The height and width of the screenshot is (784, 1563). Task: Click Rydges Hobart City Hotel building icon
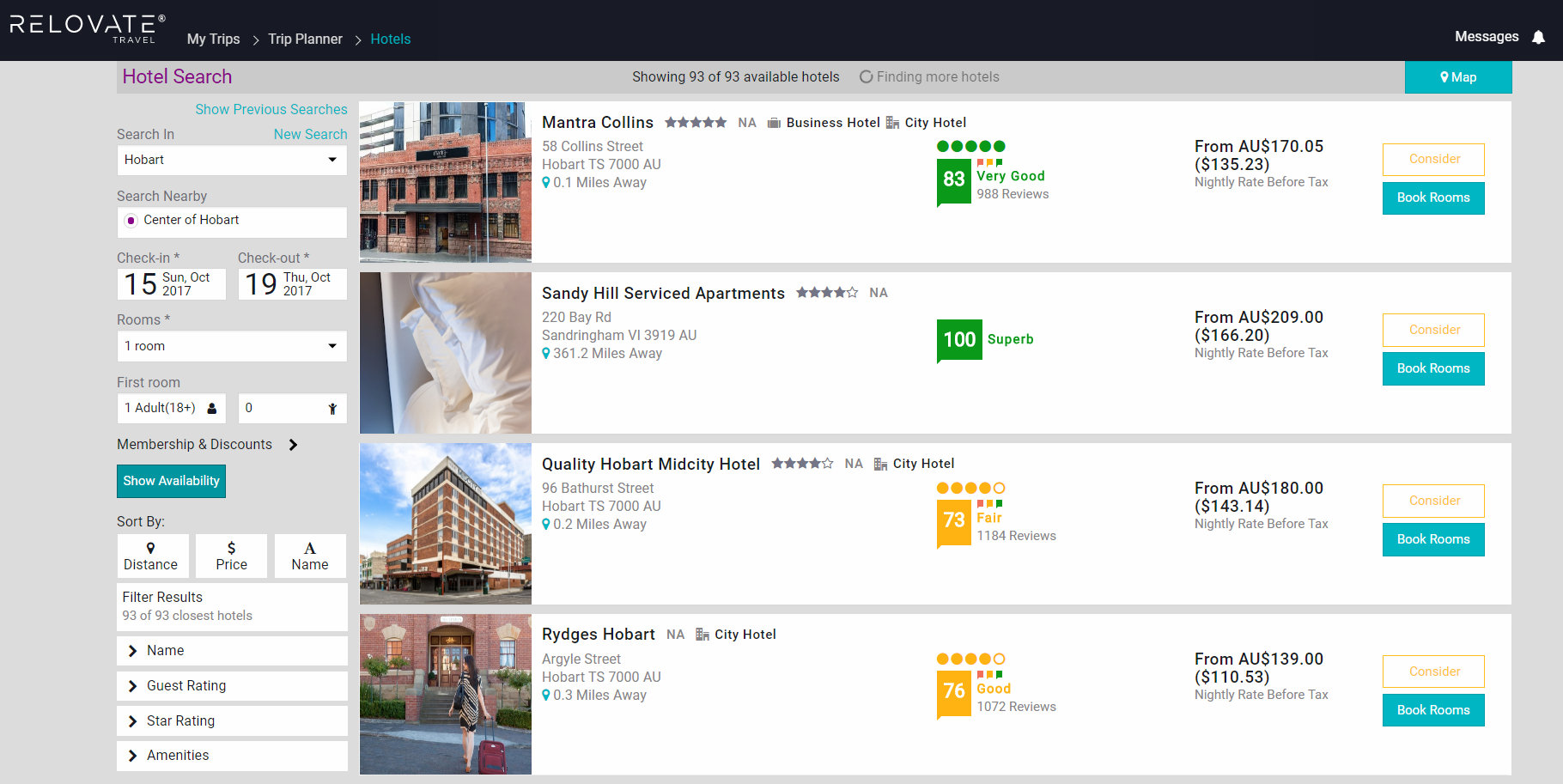pyautogui.click(x=702, y=635)
